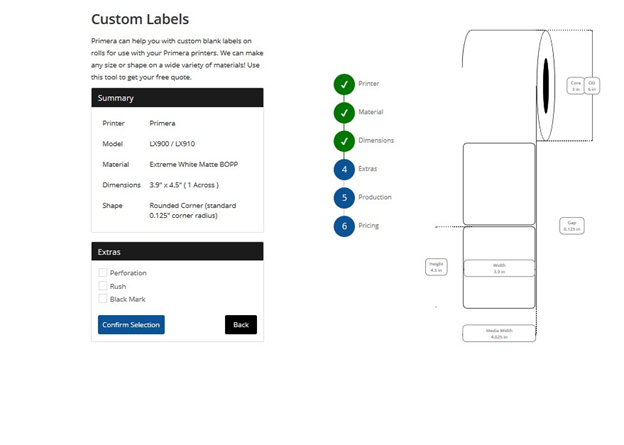Click the Gap 0.125 in diagram label

pos(572,226)
